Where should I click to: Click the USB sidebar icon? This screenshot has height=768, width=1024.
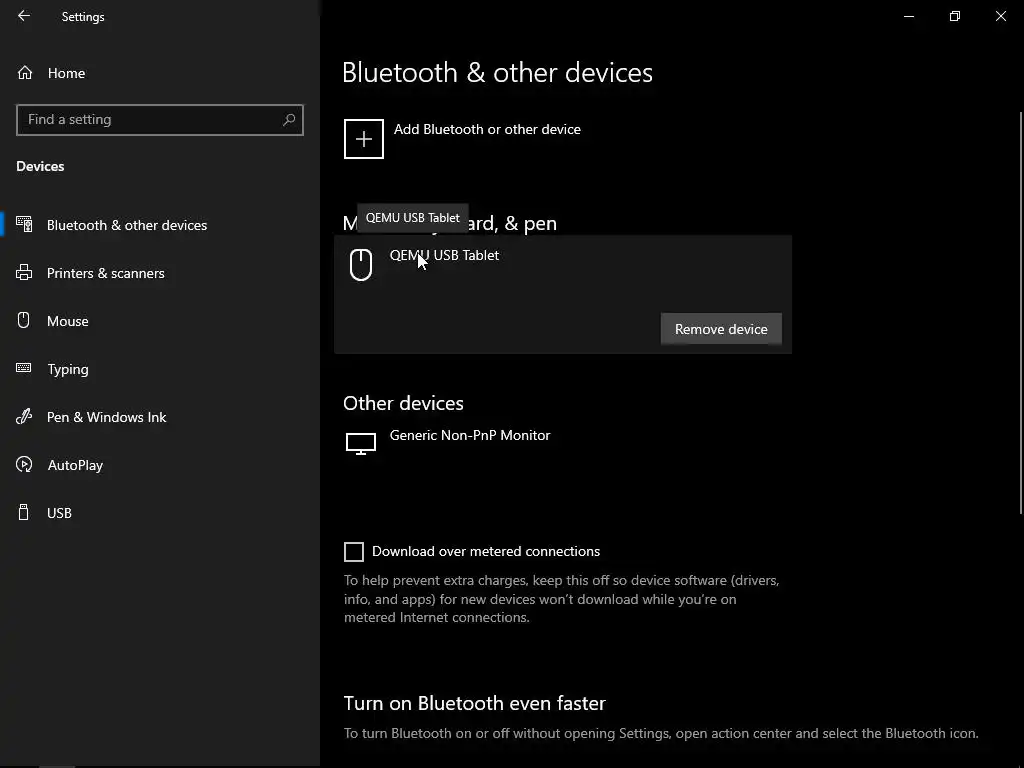pos(24,513)
